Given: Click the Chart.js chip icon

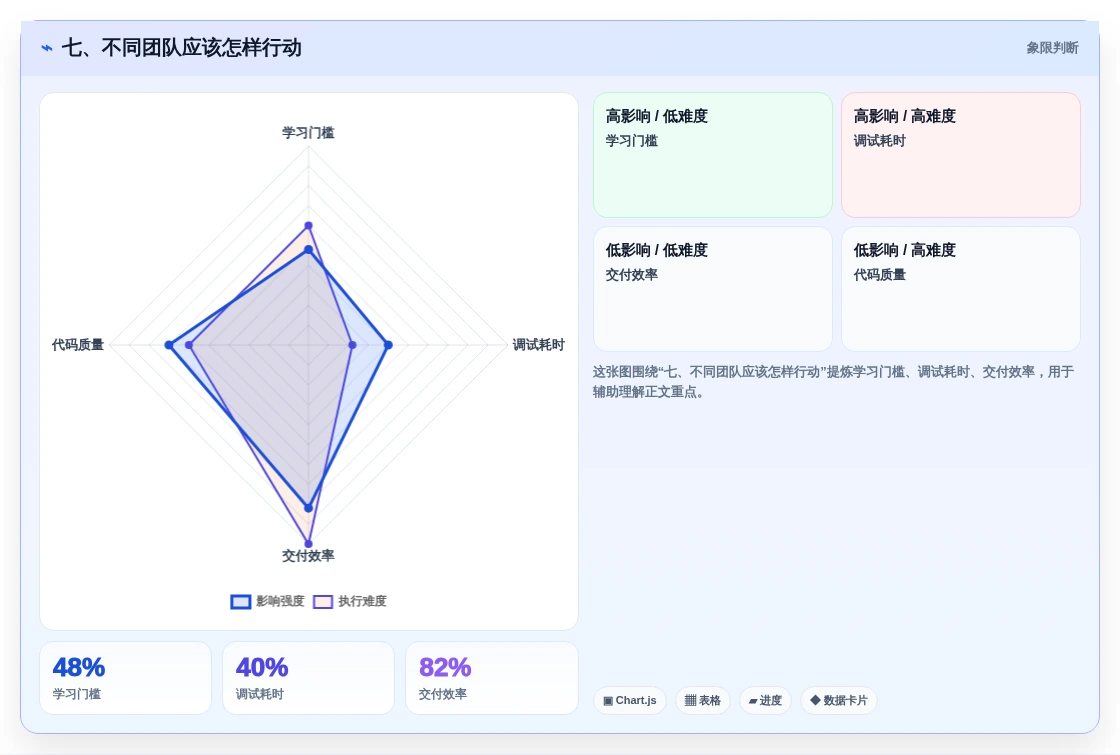Looking at the screenshot, I should [x=608, y=701].
